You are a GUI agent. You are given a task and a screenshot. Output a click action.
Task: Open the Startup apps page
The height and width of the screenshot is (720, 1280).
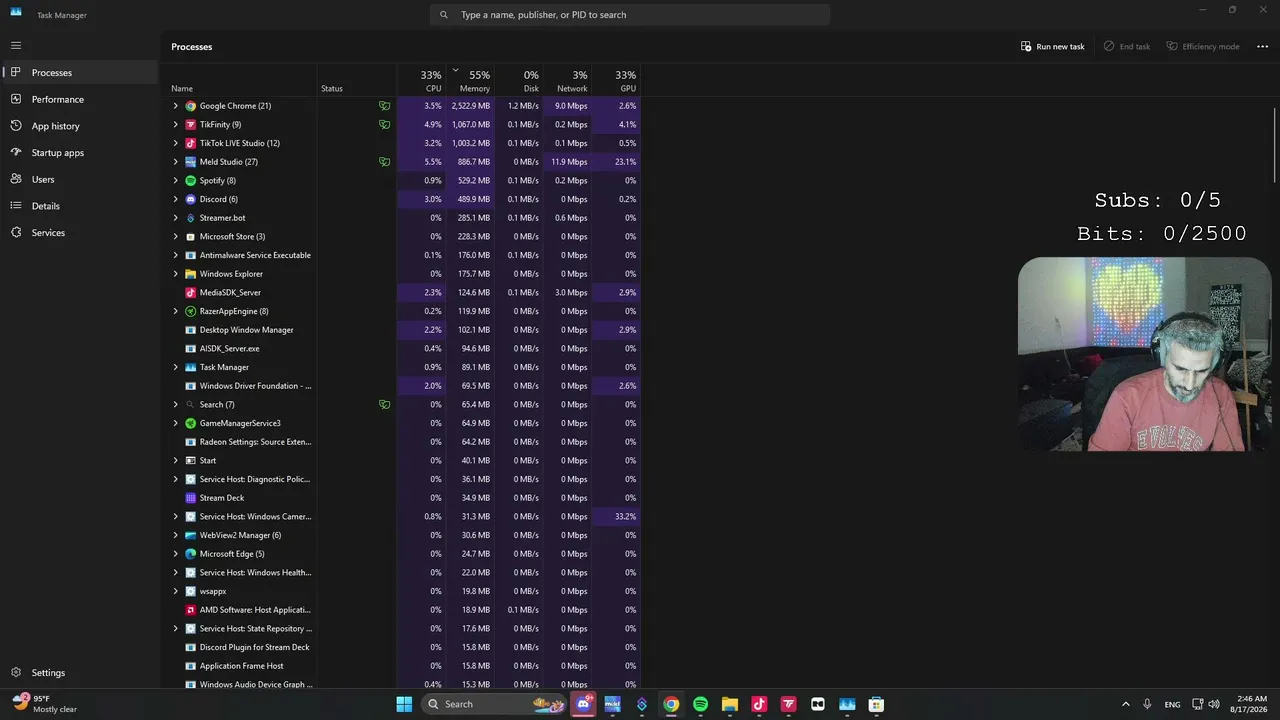point(80,153)
